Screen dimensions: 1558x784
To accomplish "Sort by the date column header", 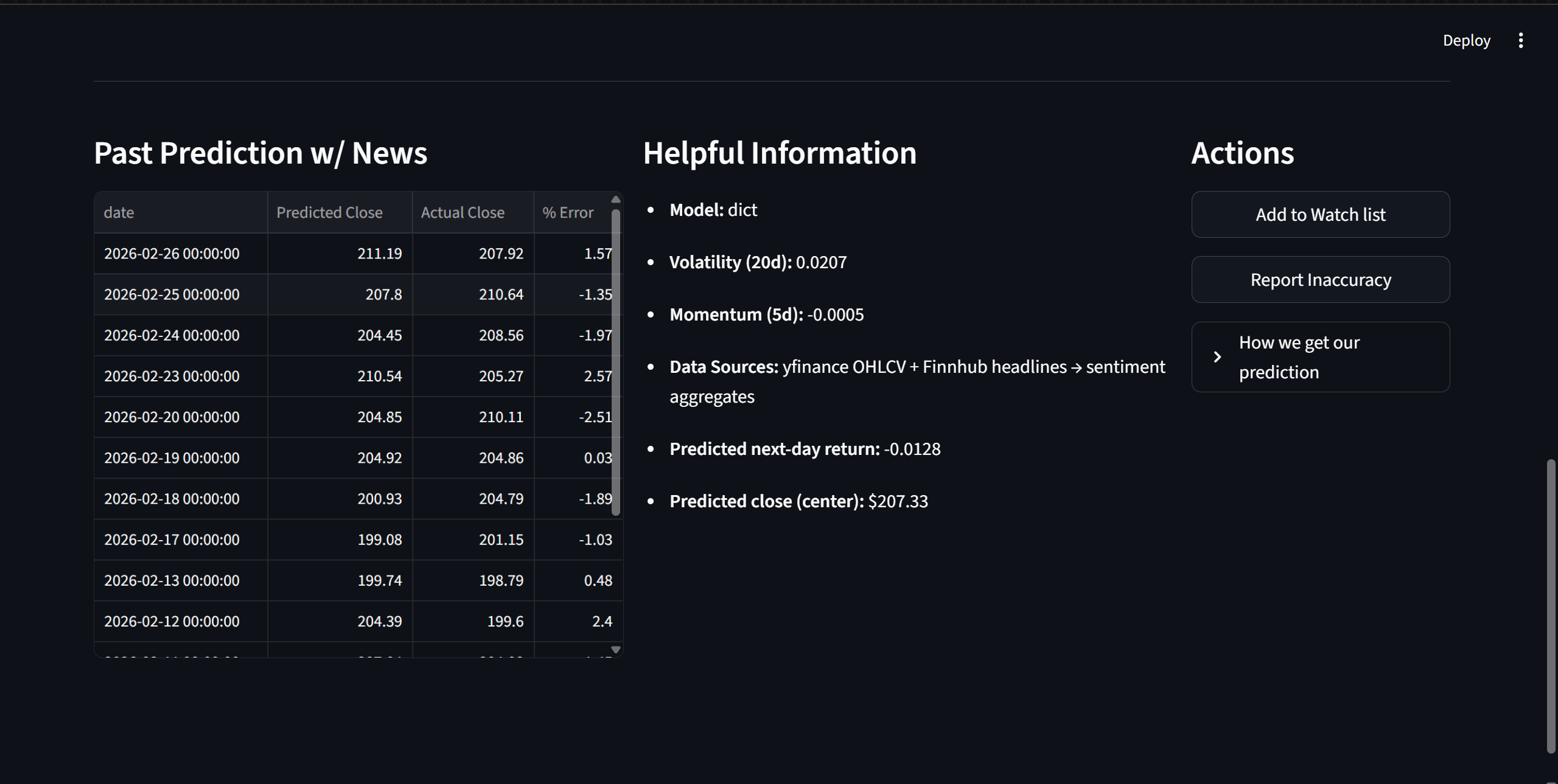I will pos(180,213).
